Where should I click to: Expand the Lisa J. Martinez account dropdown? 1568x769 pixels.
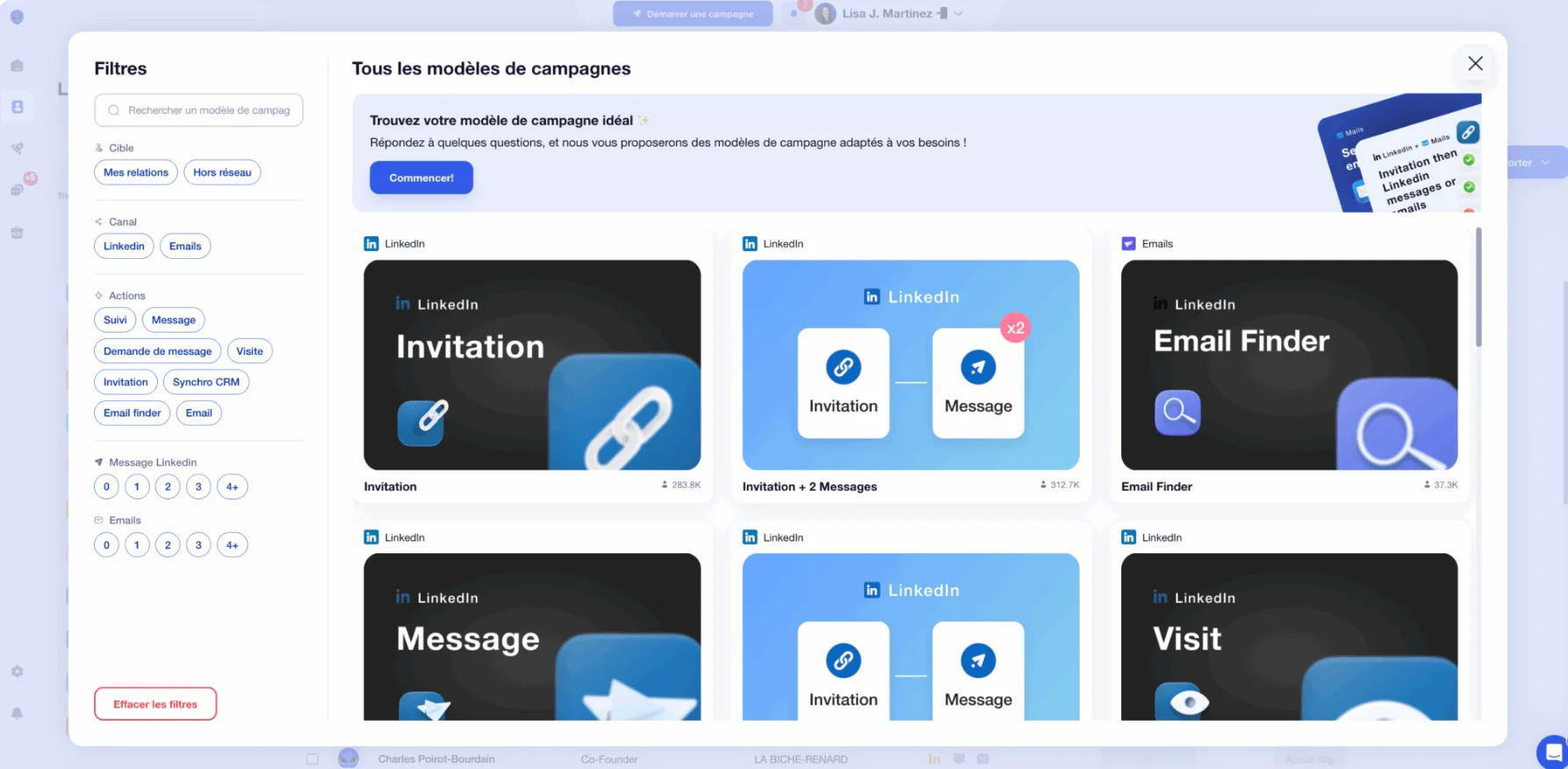pyautogui.click(x=958, y=13)
